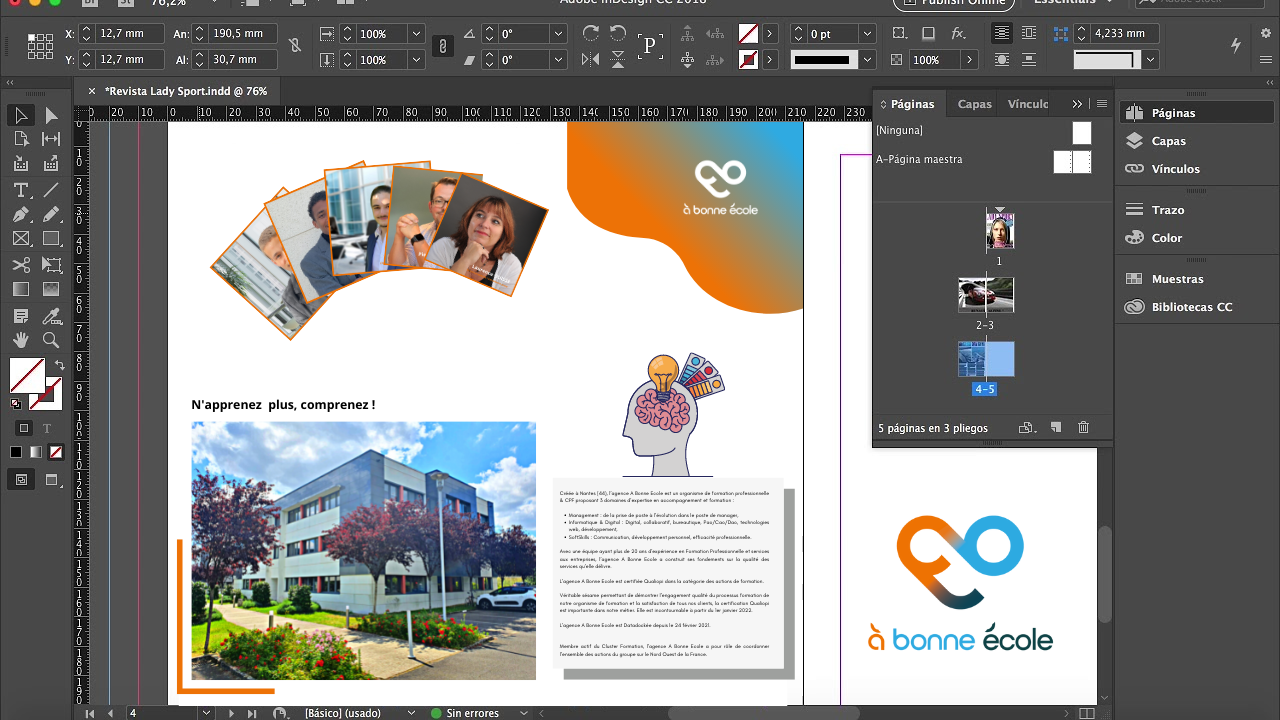This screenshot has height=720, width=1280.
Task: Click the quick apply lightning icon
Action: tap(1236, 45)
